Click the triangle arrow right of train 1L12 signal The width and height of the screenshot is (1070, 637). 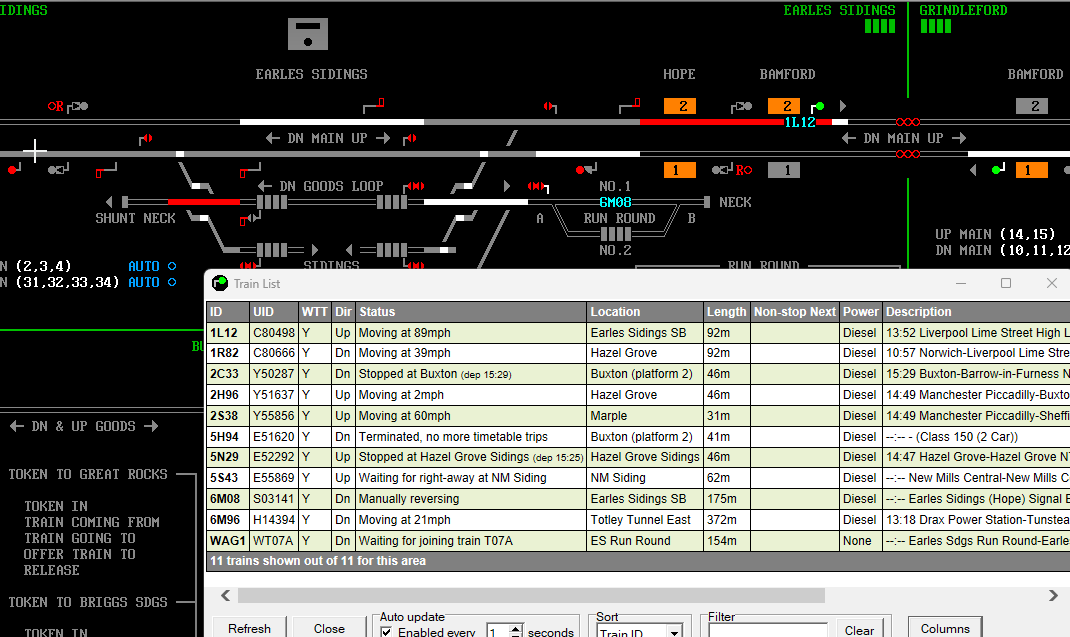(843, 106)
